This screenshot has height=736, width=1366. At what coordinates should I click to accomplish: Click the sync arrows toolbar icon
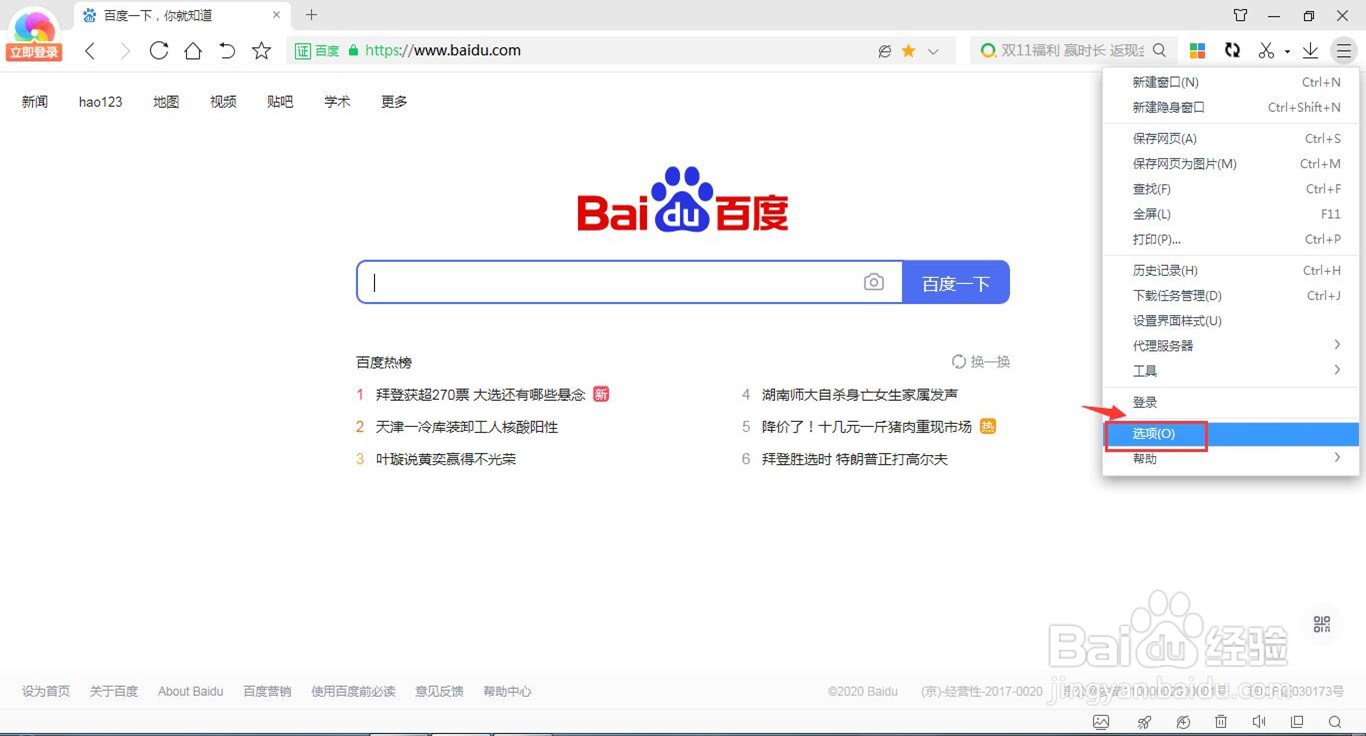pos(1232,50)
